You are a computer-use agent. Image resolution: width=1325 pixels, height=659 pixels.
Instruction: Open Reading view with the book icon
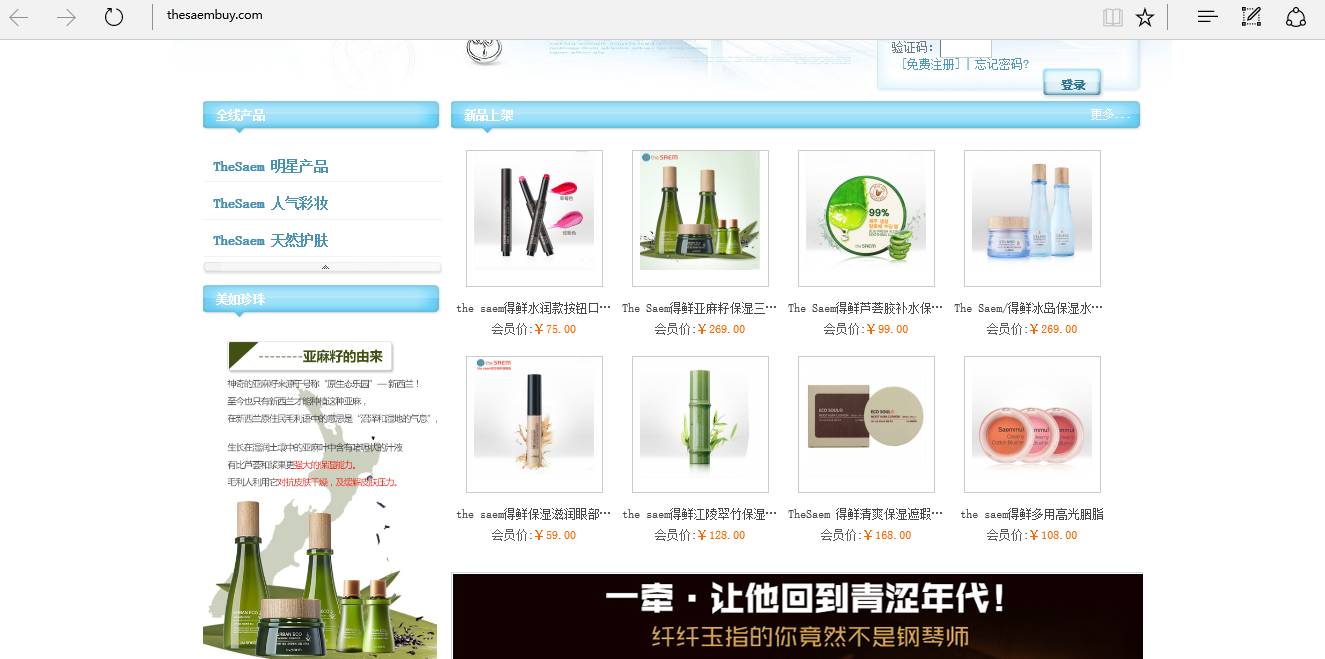point(1112,16)
